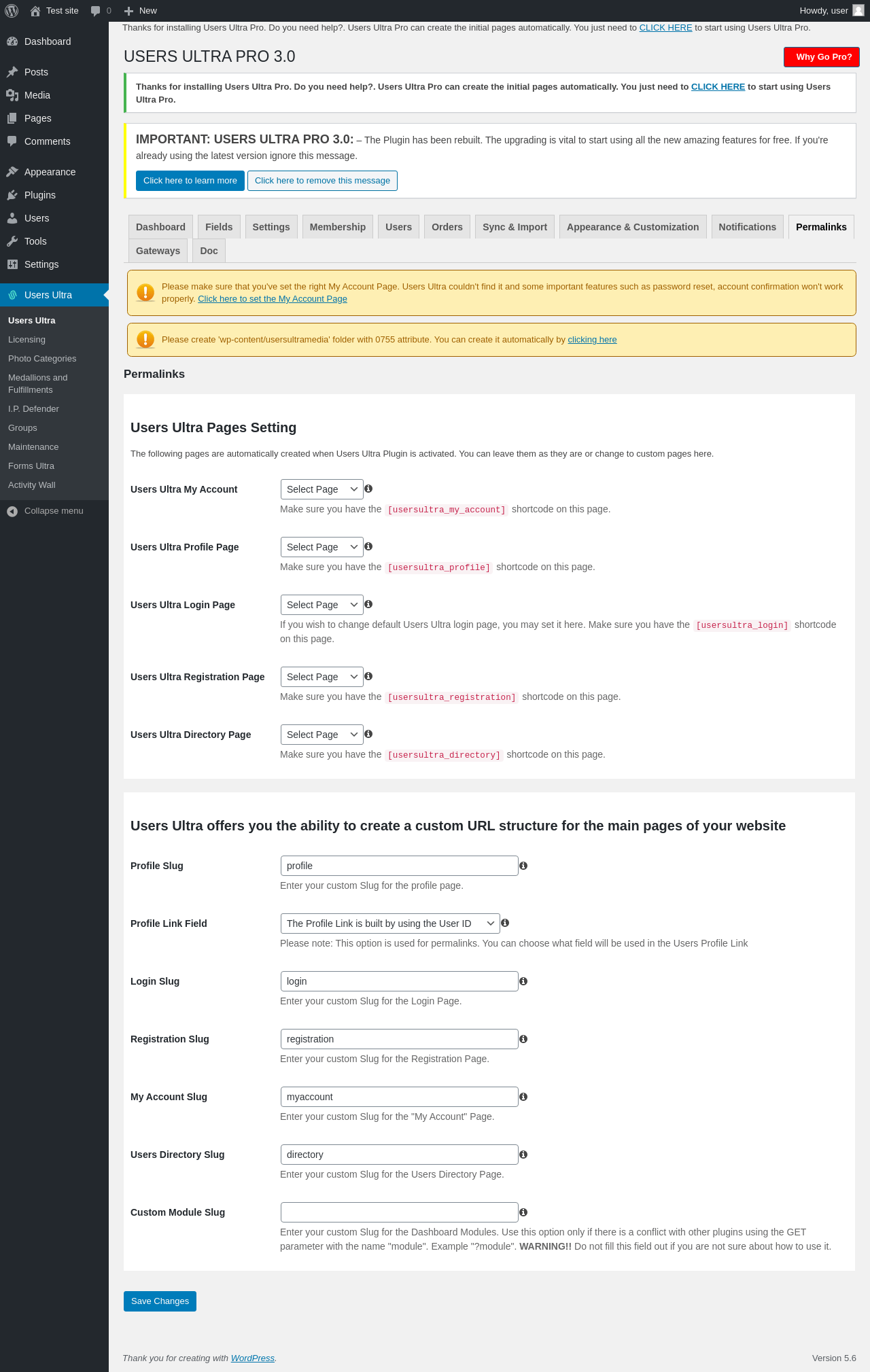
Task: Switch to the Fields tab
Action: [219, 227]
